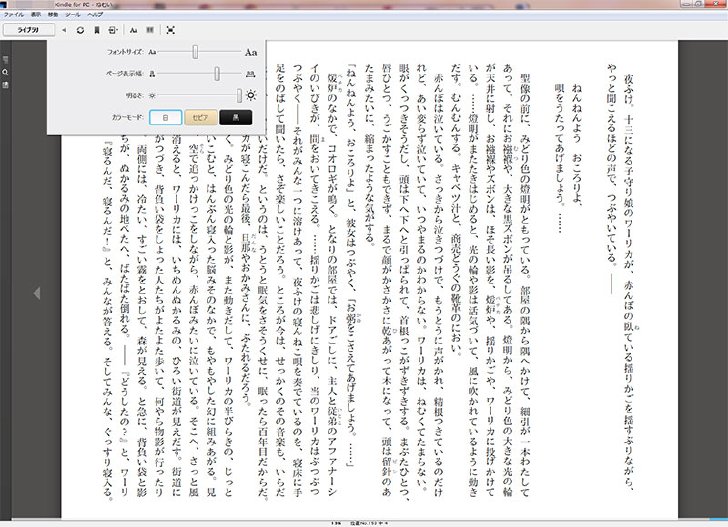Toggle the Aa font settings panel
Viewport: 728px width, 527px height.
pos(133,30)
